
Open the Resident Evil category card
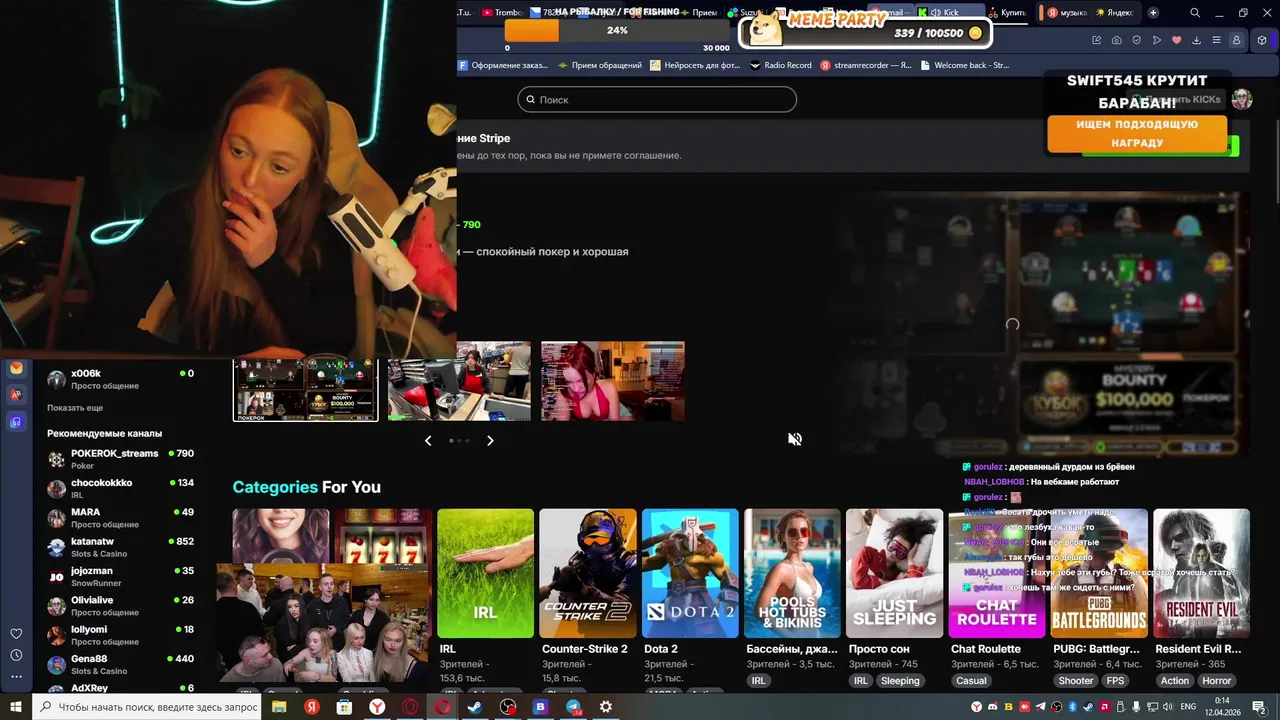pyautogui.click(x=1201, y=573)
